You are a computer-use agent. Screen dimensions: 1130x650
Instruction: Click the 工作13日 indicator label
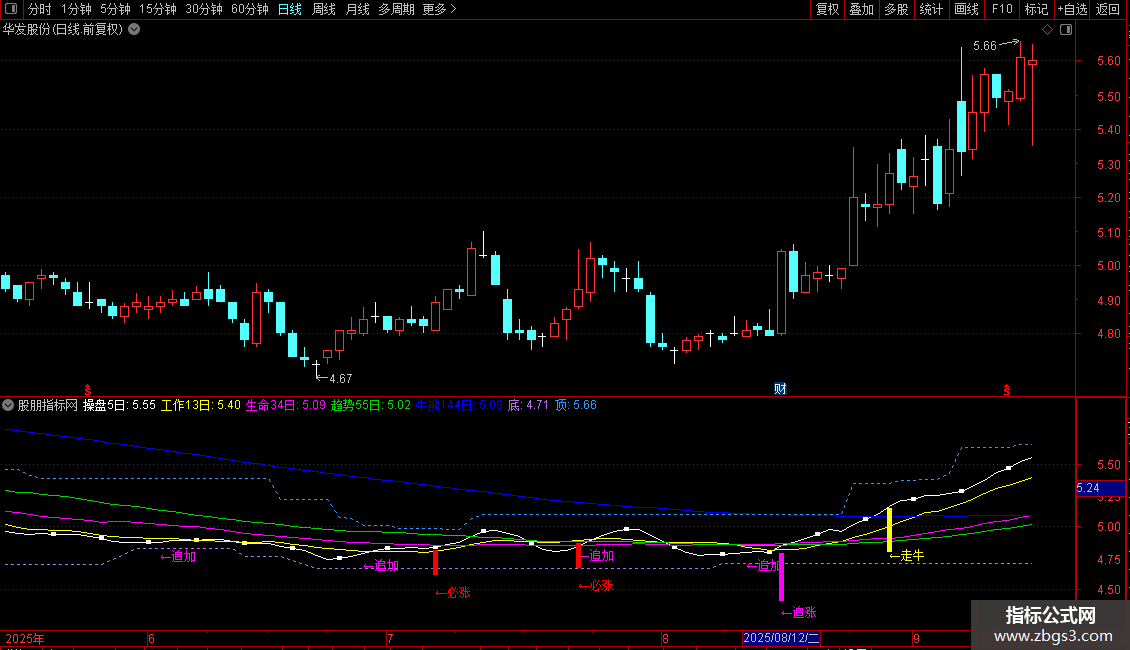tap(200, 405)
